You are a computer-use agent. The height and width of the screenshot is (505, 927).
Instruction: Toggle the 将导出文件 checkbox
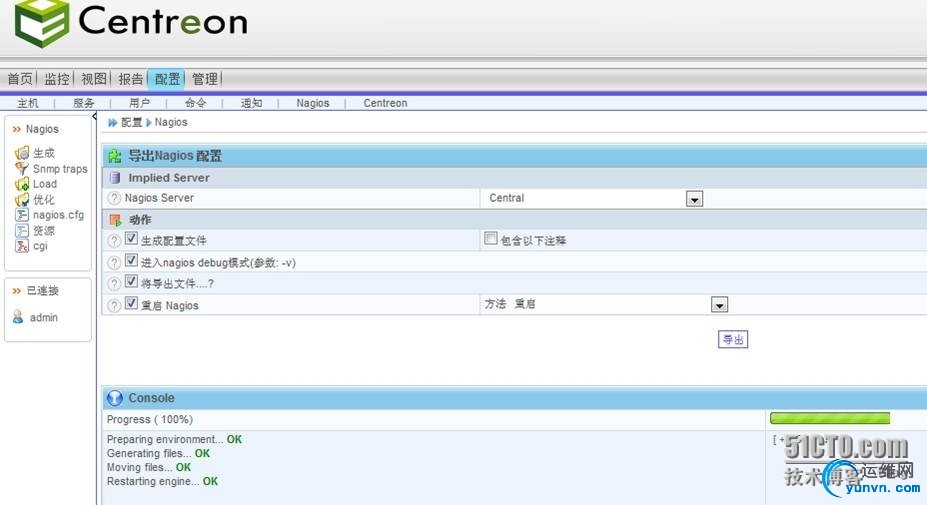tap(131, 281)
